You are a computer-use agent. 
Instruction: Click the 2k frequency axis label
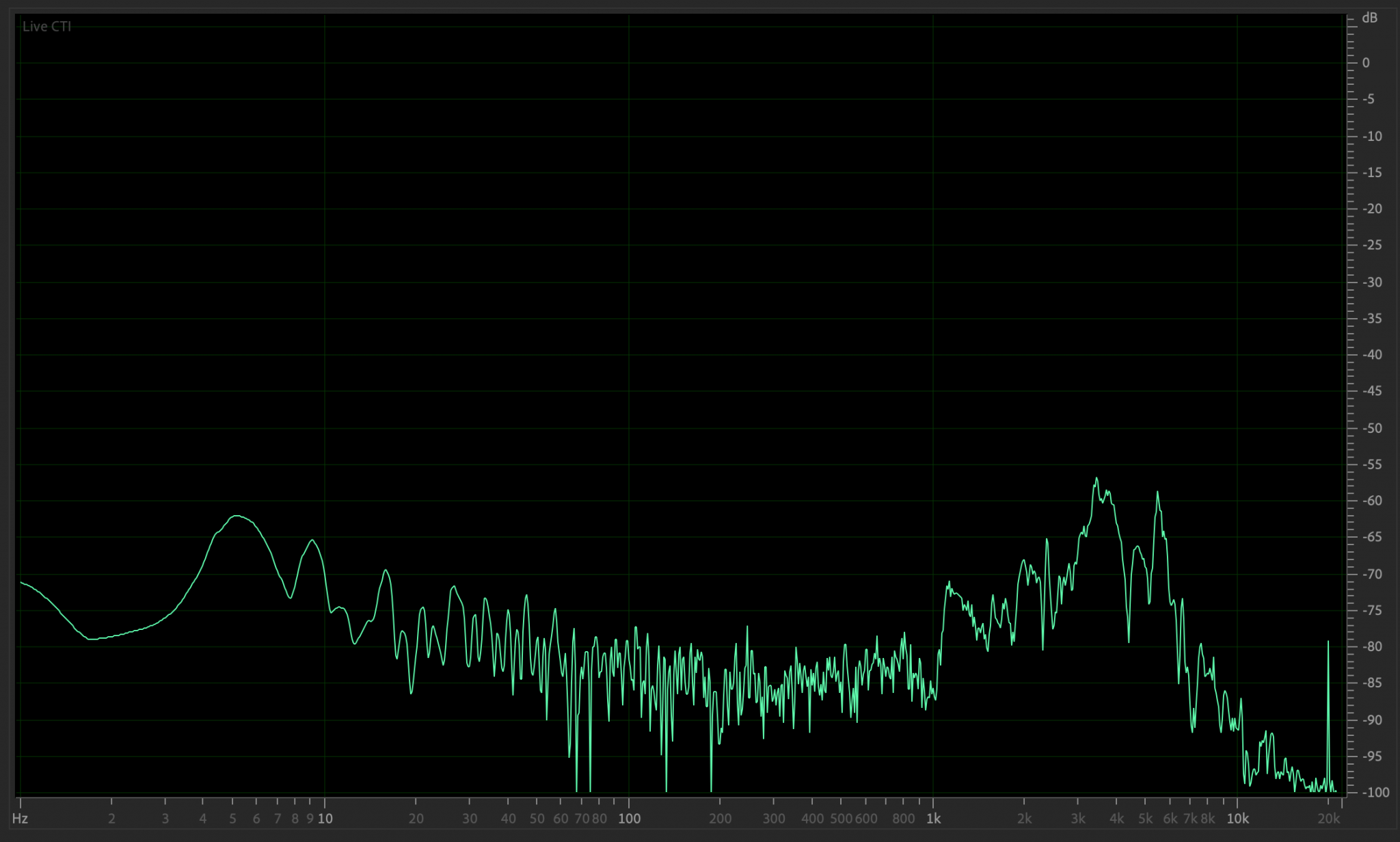tap(1024, 819)
